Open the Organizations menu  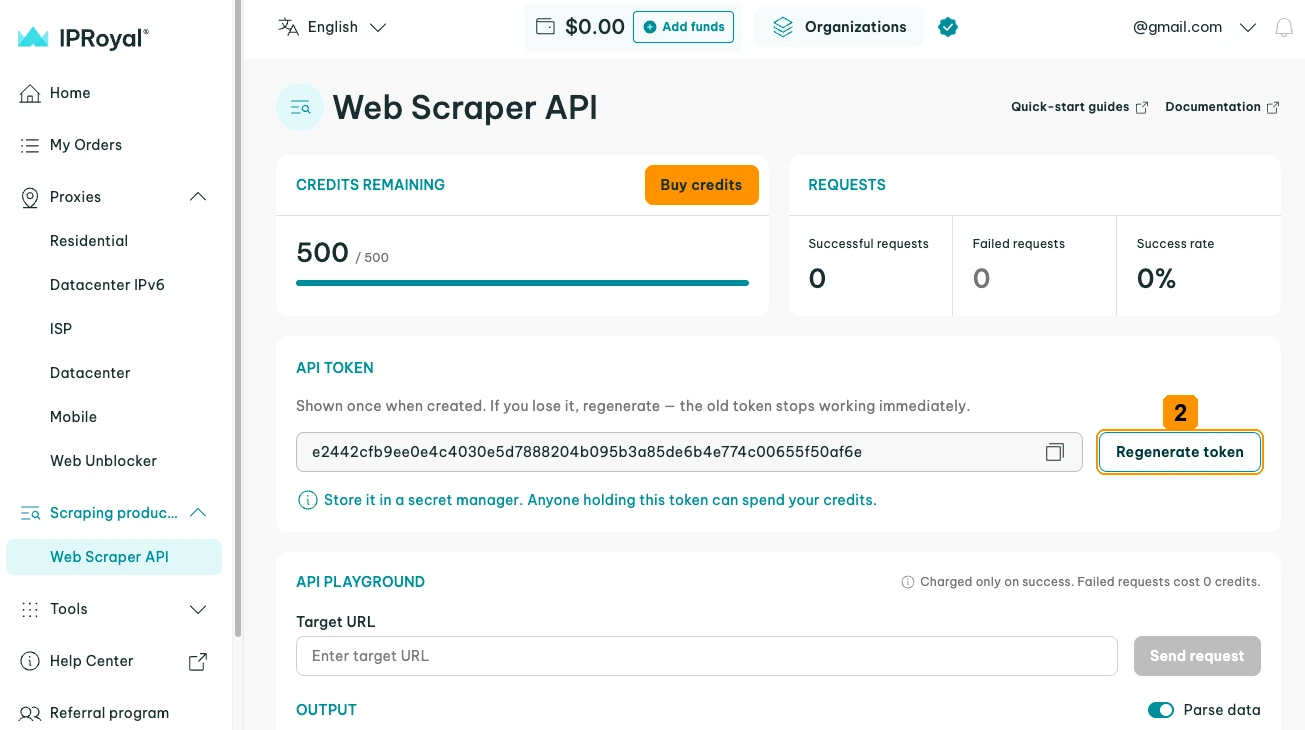(x=838, y=27)
